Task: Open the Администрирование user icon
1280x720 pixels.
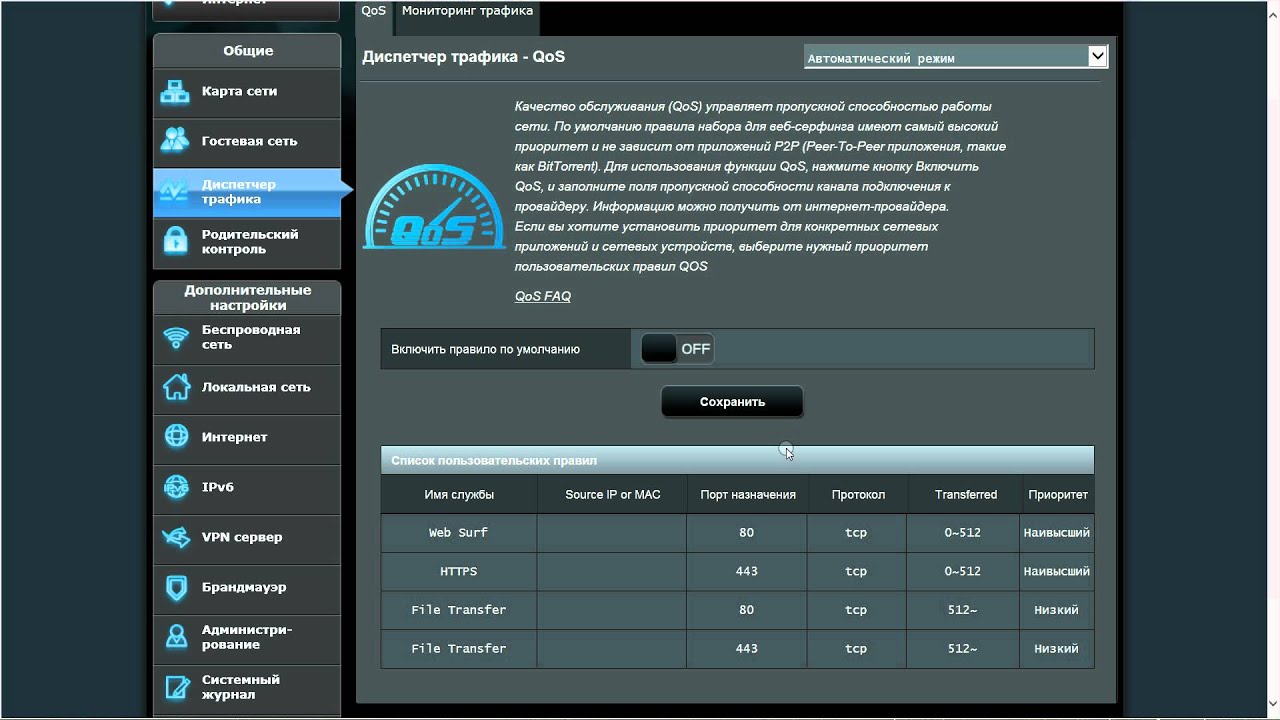Action: click(176, 637)
